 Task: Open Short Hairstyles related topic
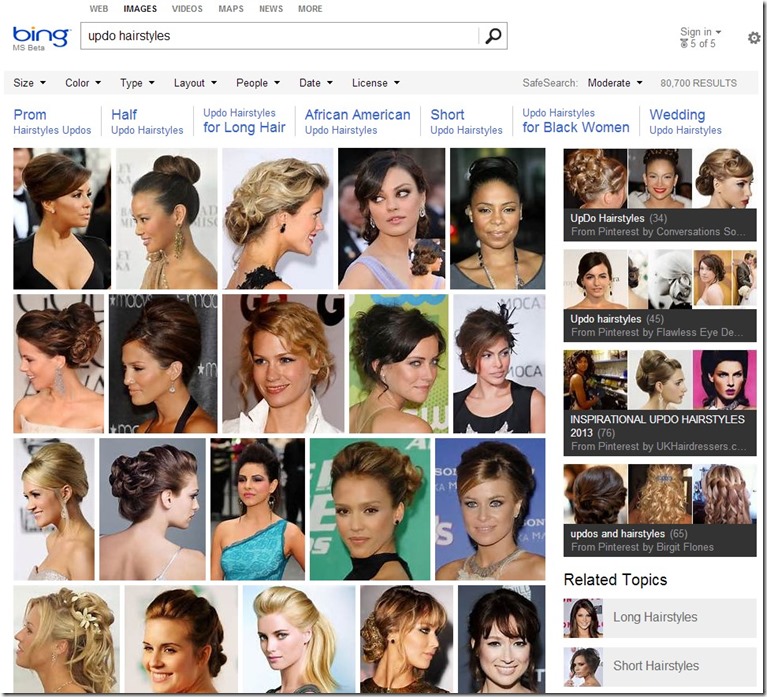660,666
